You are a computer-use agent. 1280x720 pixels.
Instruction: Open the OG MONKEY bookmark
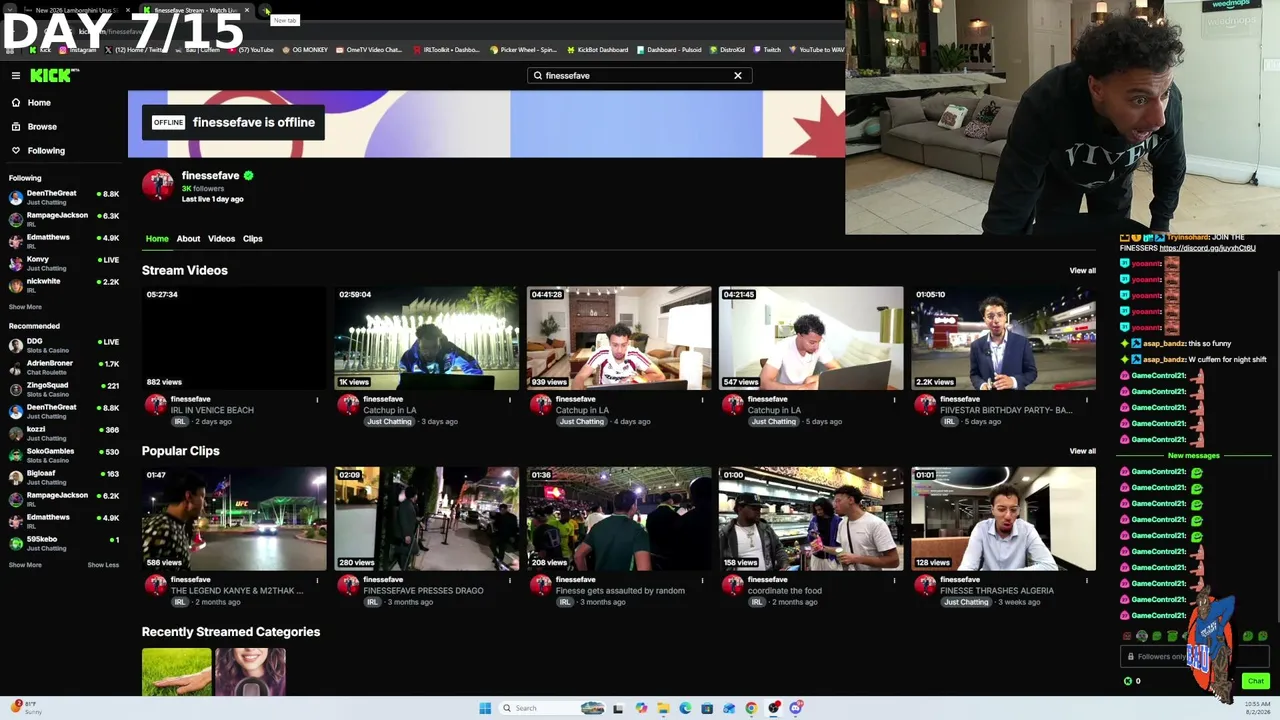click(x=305, y=50)
